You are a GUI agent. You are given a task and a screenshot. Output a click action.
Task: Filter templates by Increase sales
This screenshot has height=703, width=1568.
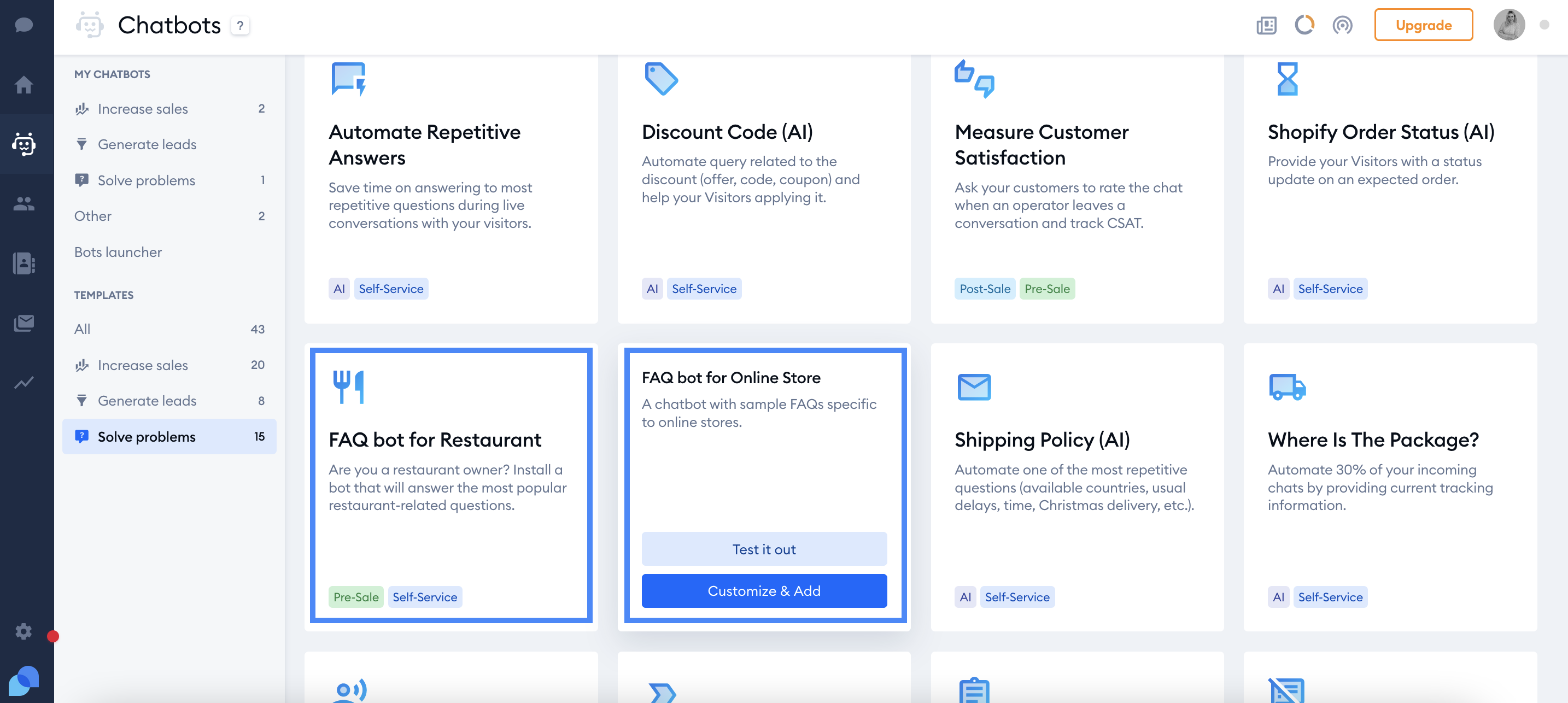(169, 365)
